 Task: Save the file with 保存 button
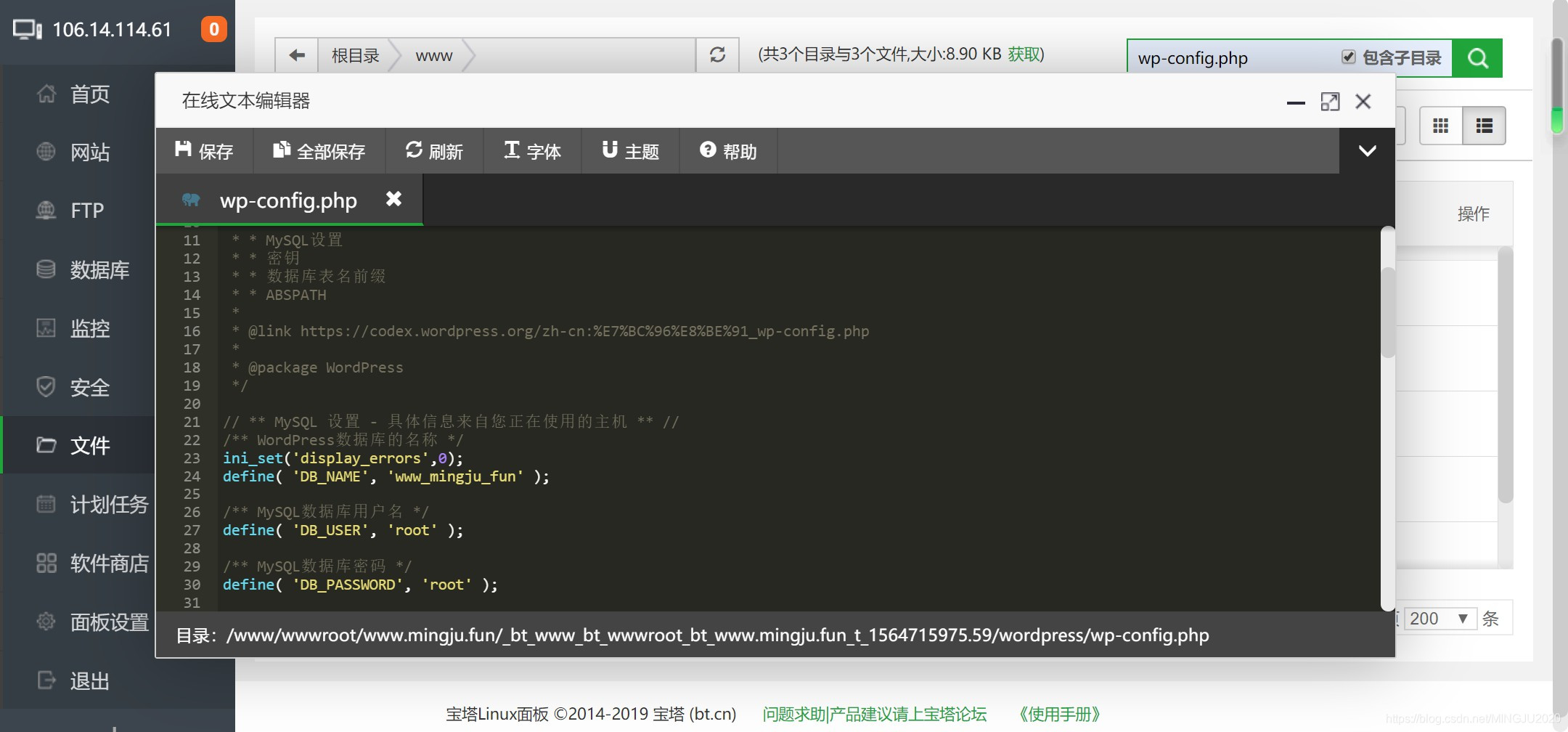pyautogui.click(x=204, y=151)
